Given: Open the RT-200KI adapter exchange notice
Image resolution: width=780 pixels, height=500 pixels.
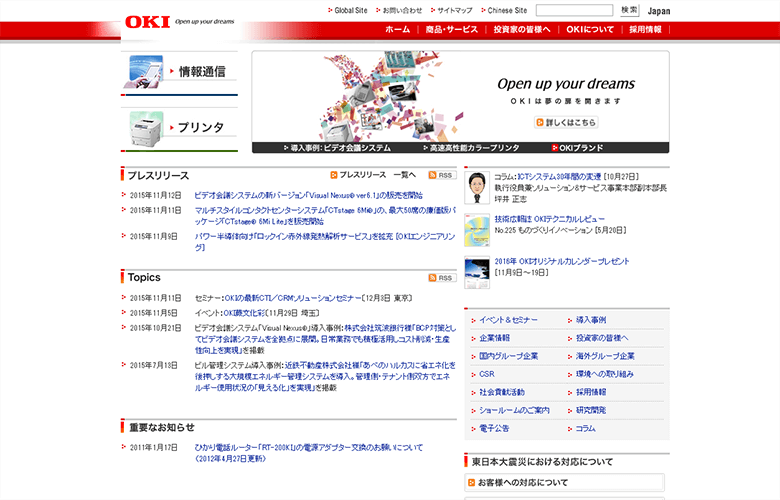Looking at the screenshot, I should 308,453.
